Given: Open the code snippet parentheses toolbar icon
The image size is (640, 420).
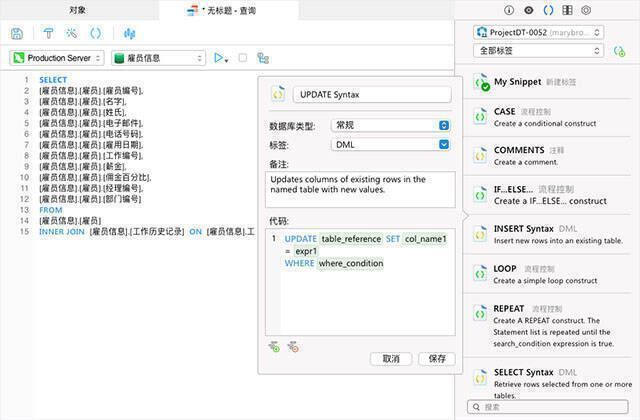Looking at the screenshot, I should (x=96, y=33).
